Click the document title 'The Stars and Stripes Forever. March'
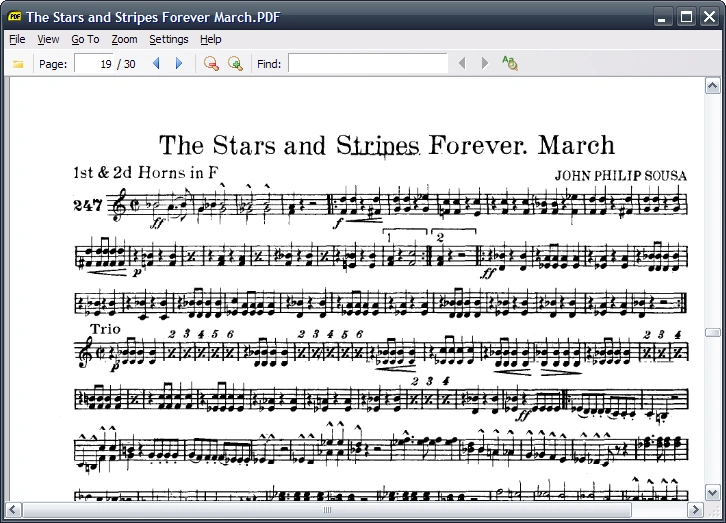This screenshot has height=523, width=726. tap(387, 145)
